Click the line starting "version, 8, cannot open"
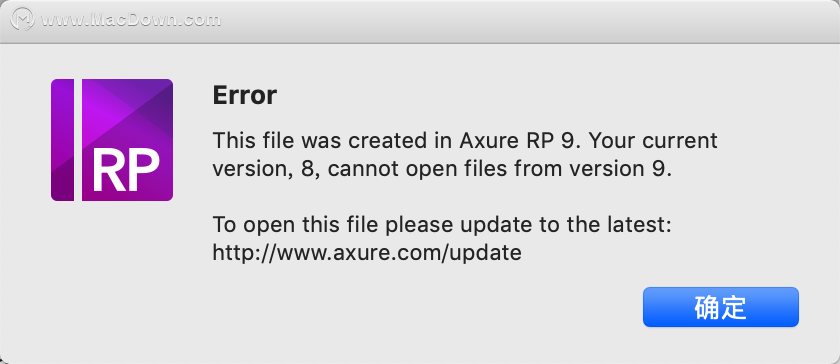840x364 pixels. (442, 169)
